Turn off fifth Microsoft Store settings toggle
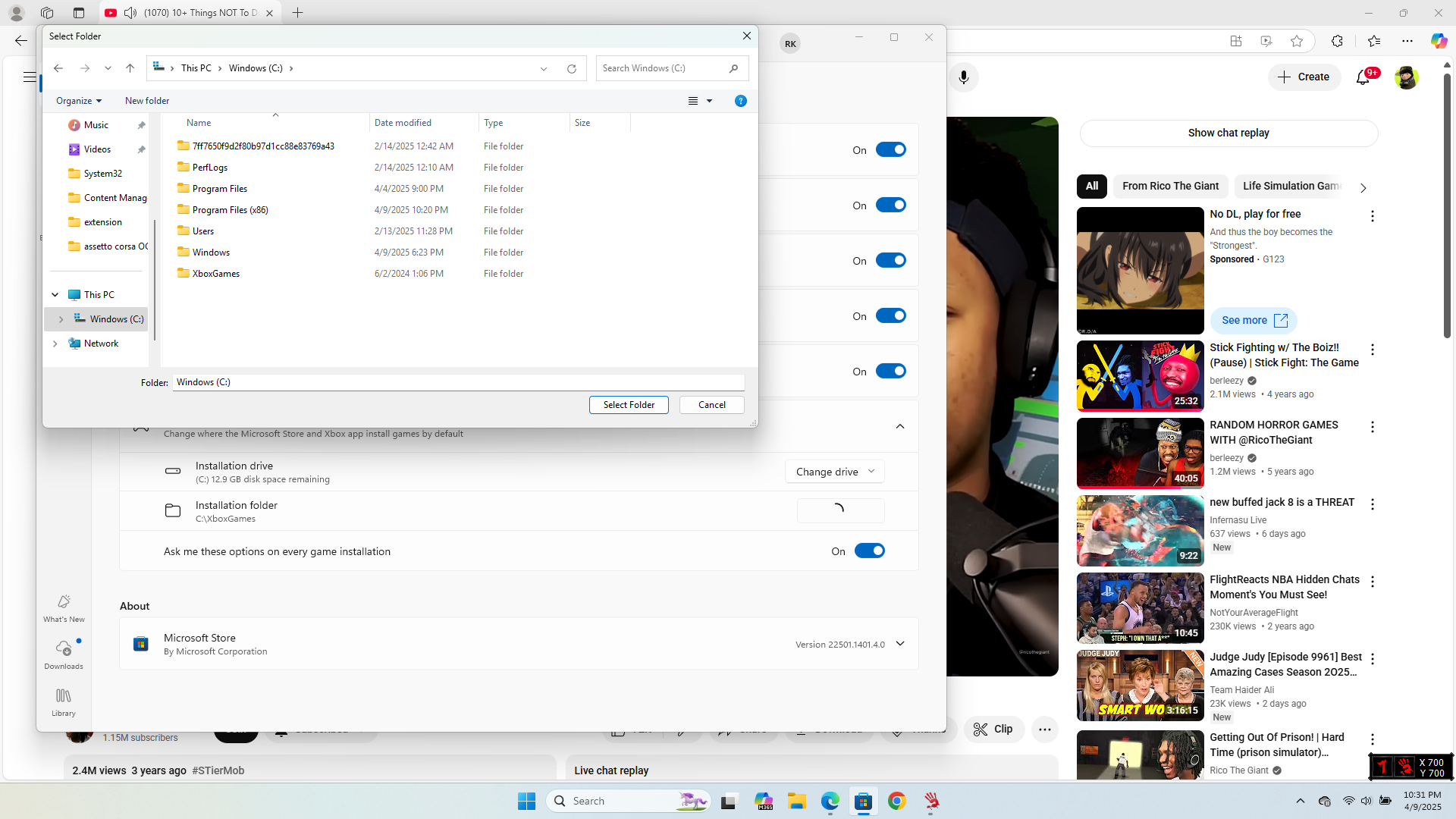 (x=891, y=372)
